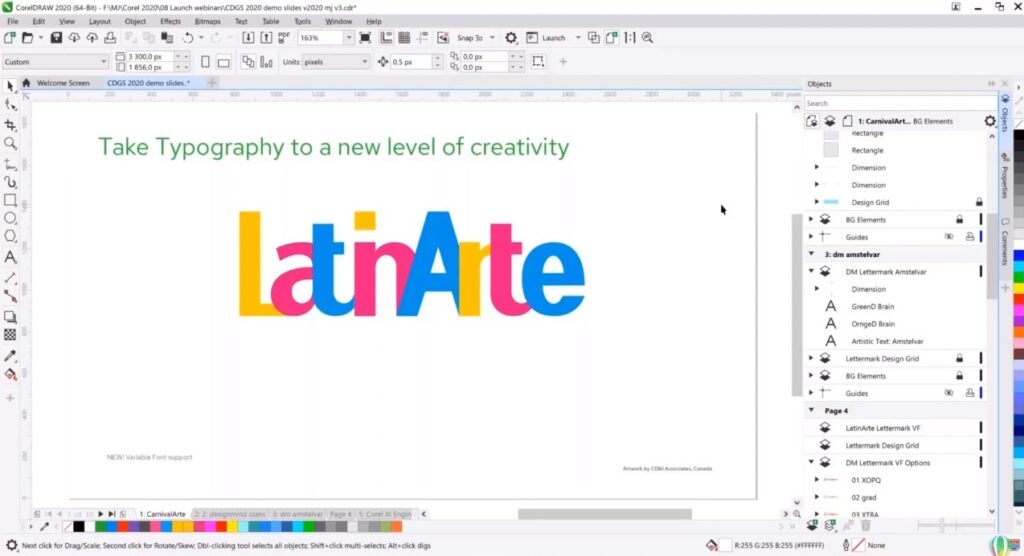Select the Freehand tool
The image size is (1024, 556).
coord(10,163)
